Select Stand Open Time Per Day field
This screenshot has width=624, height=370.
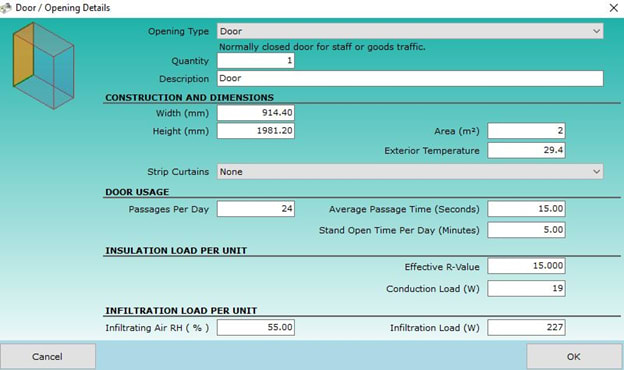[x=526, y=230]
